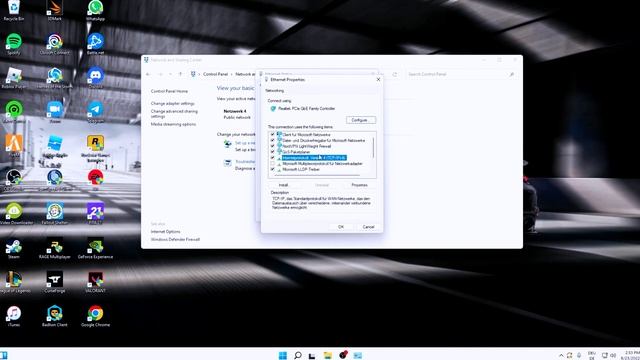Screen dimensions: 640x360
Task: Open the FIFA 21 desktop shortcut
Action: click(95, 213)
